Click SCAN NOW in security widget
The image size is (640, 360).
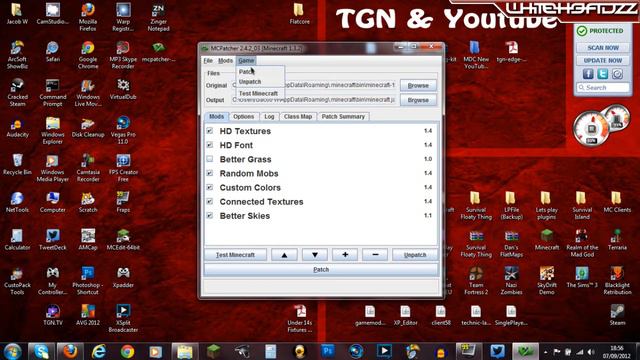coord(603,48)
